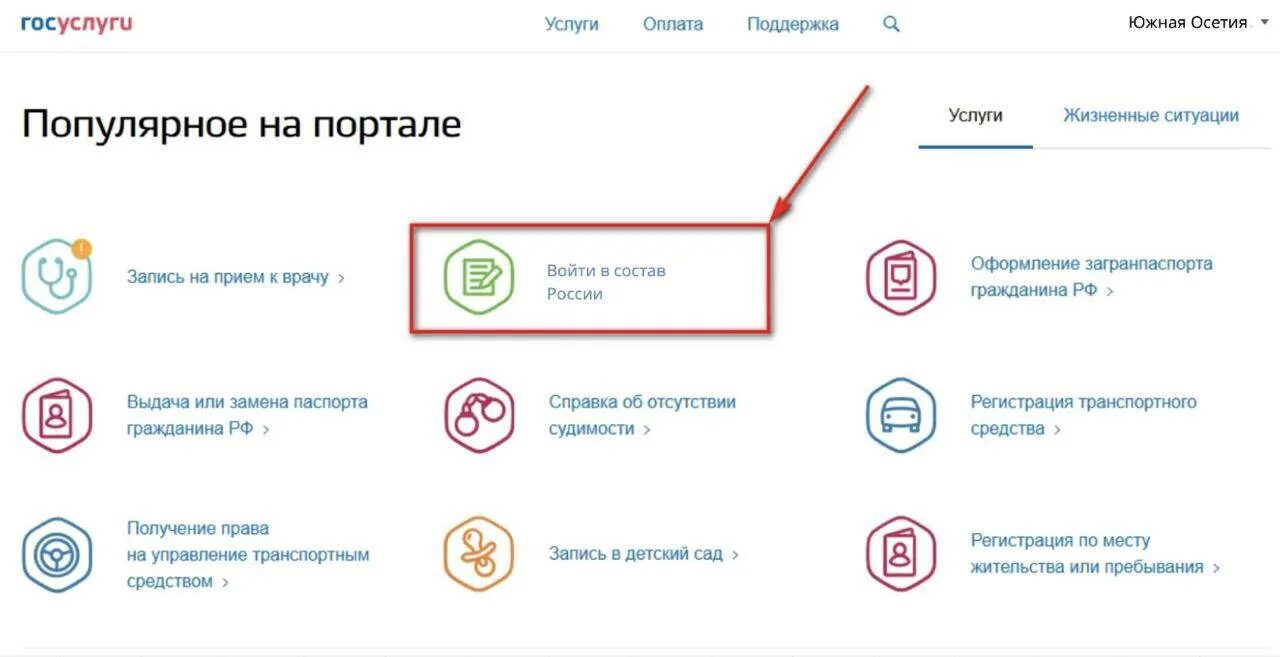The width and height of the screenshot is (1280, 657).
Task: Open the Оплата menu item
Action: click(x=673, y=24)
